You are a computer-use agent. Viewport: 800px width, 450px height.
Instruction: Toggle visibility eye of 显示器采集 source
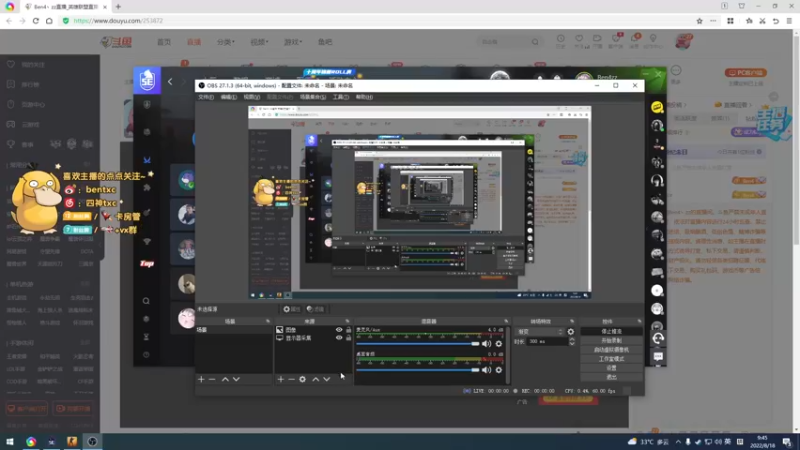[339, 338]
